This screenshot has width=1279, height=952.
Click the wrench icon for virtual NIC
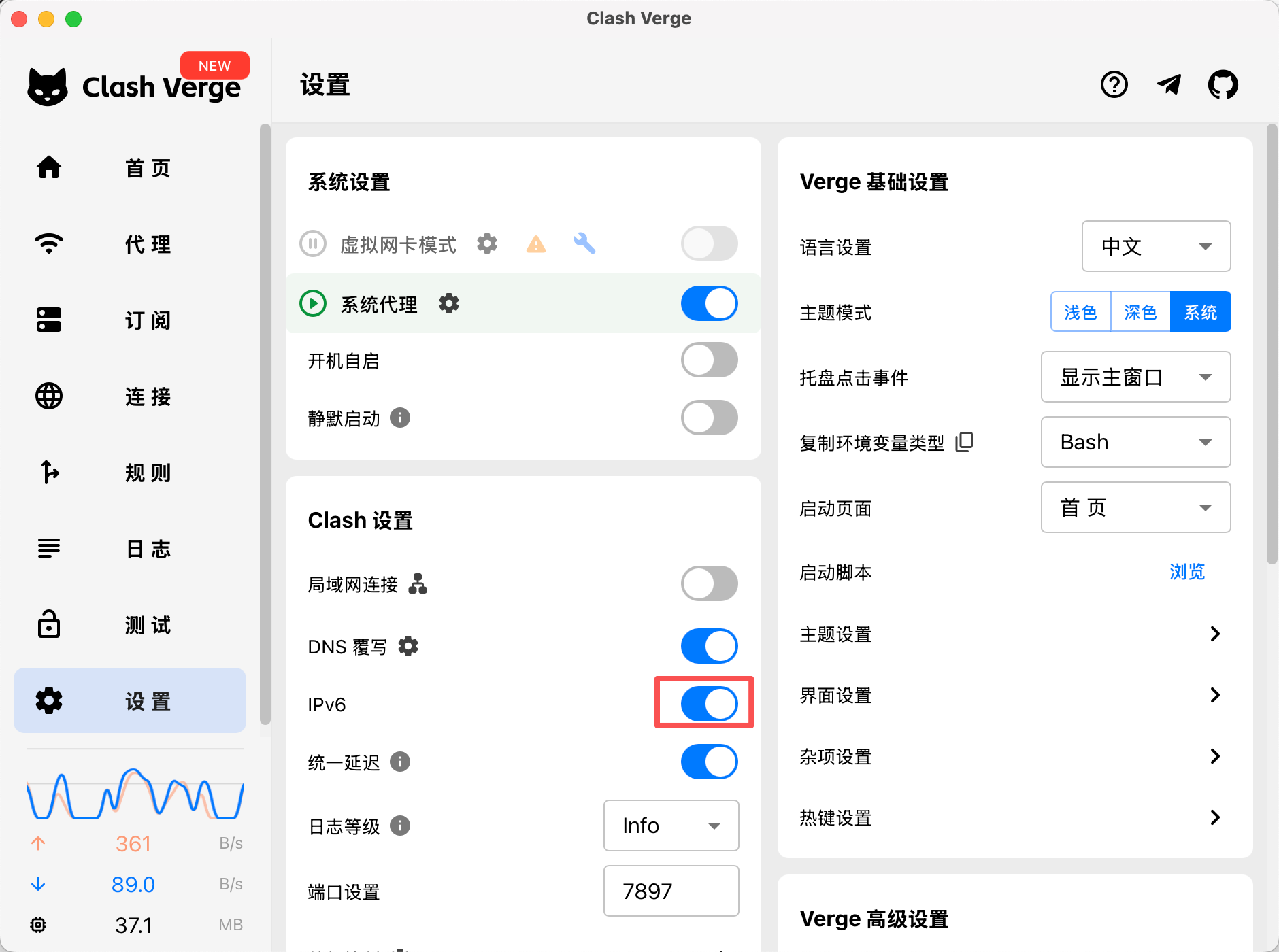584,243
